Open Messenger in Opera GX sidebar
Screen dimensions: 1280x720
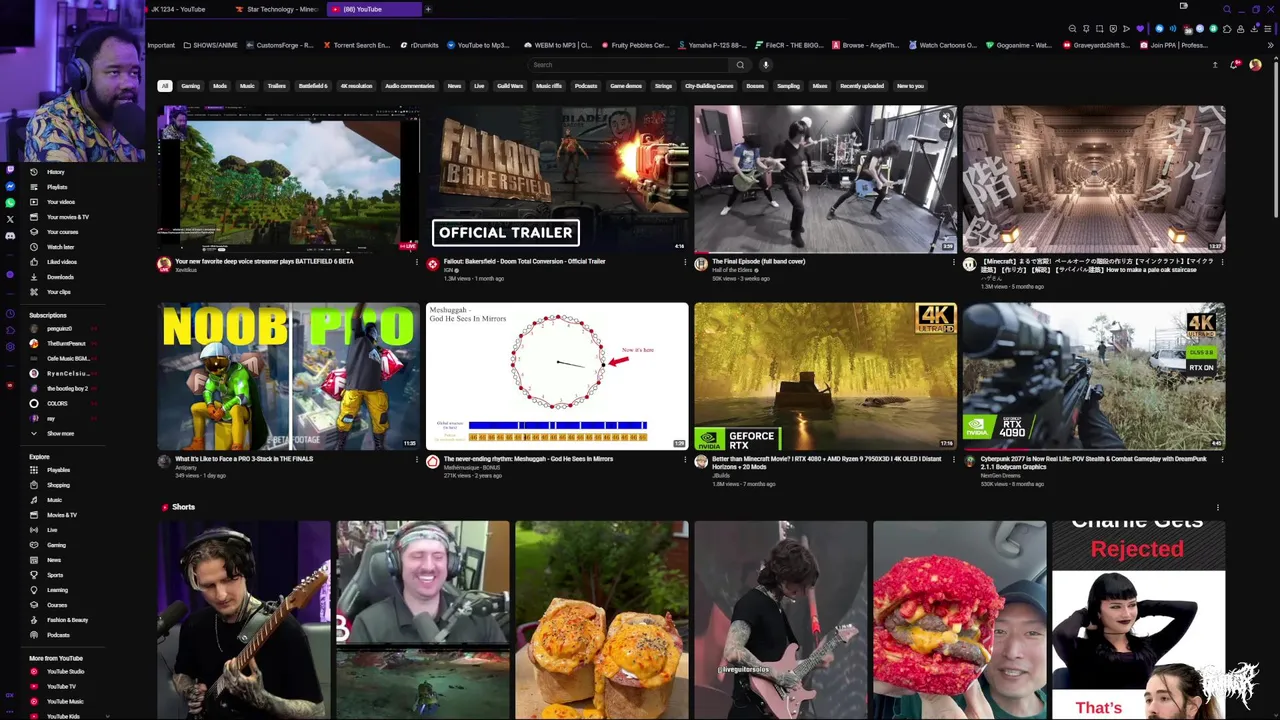point(10,187)
